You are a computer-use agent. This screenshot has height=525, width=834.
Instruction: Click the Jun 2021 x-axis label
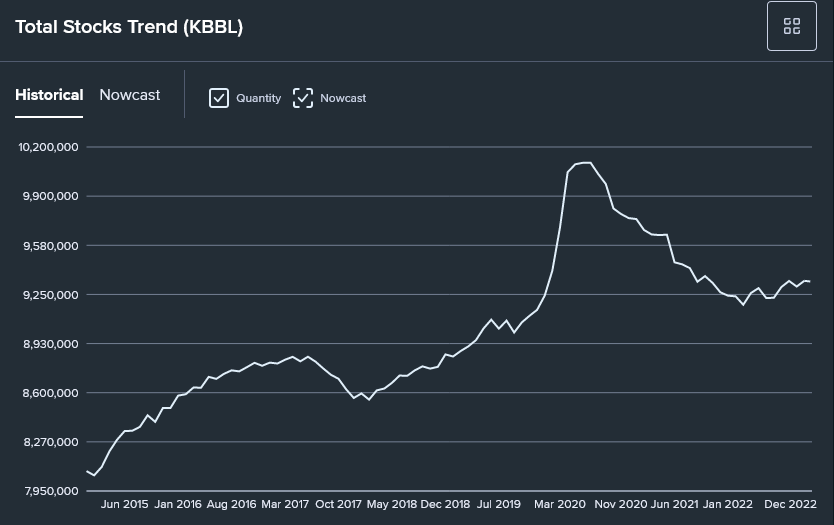pos(674,504)
